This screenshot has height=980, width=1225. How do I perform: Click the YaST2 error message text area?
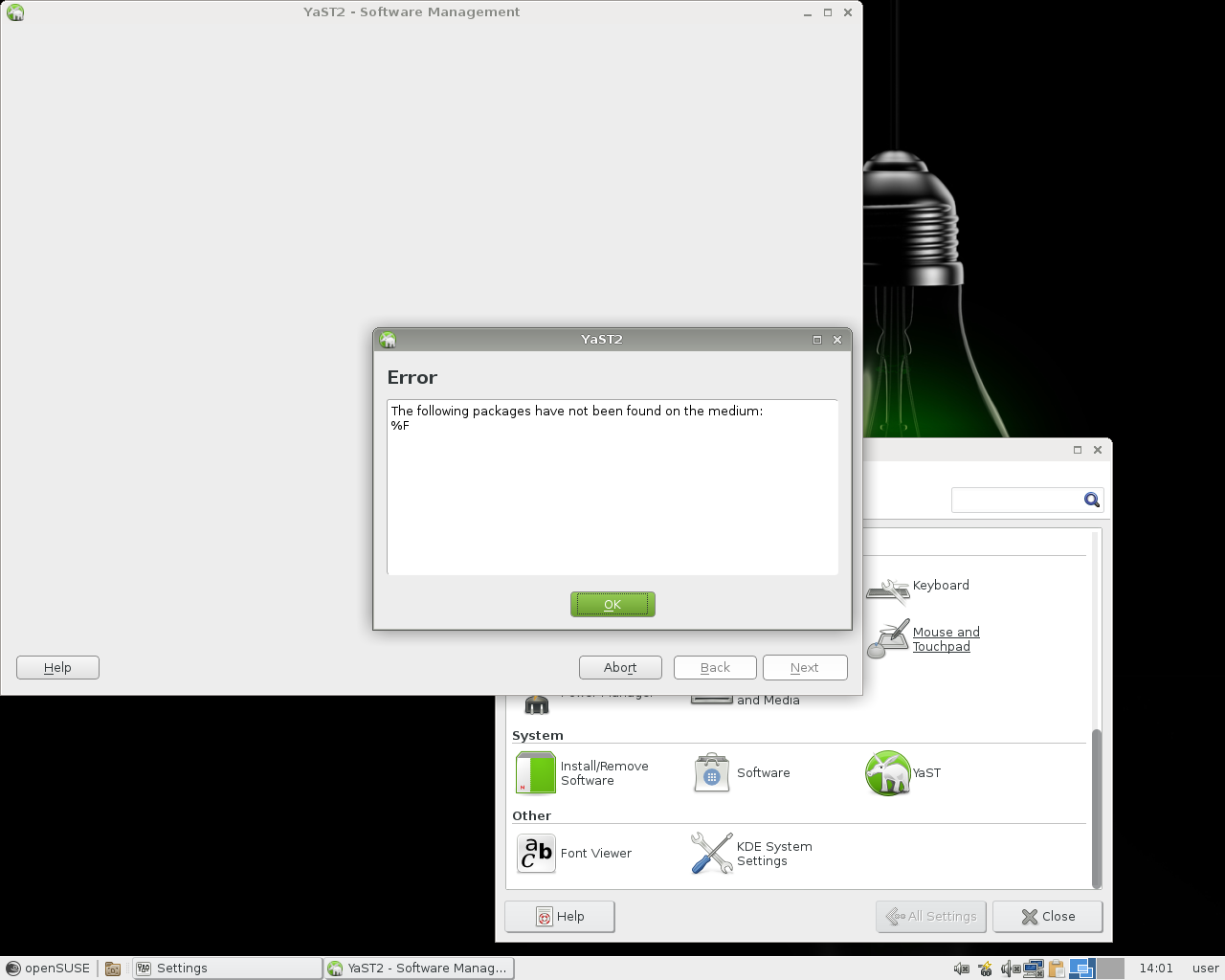click(612, 487)
